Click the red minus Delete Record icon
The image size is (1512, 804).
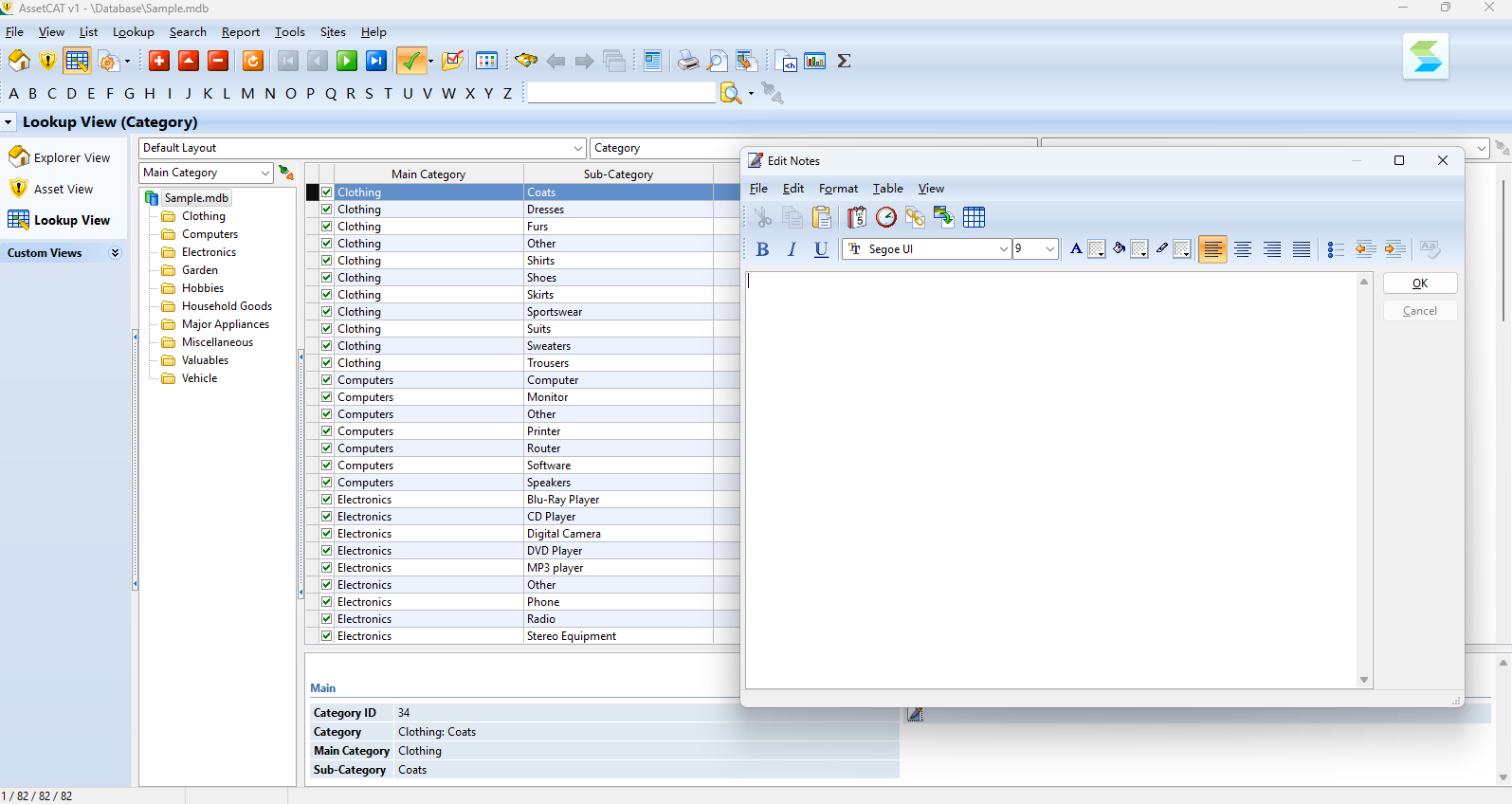tap(218, 61)
